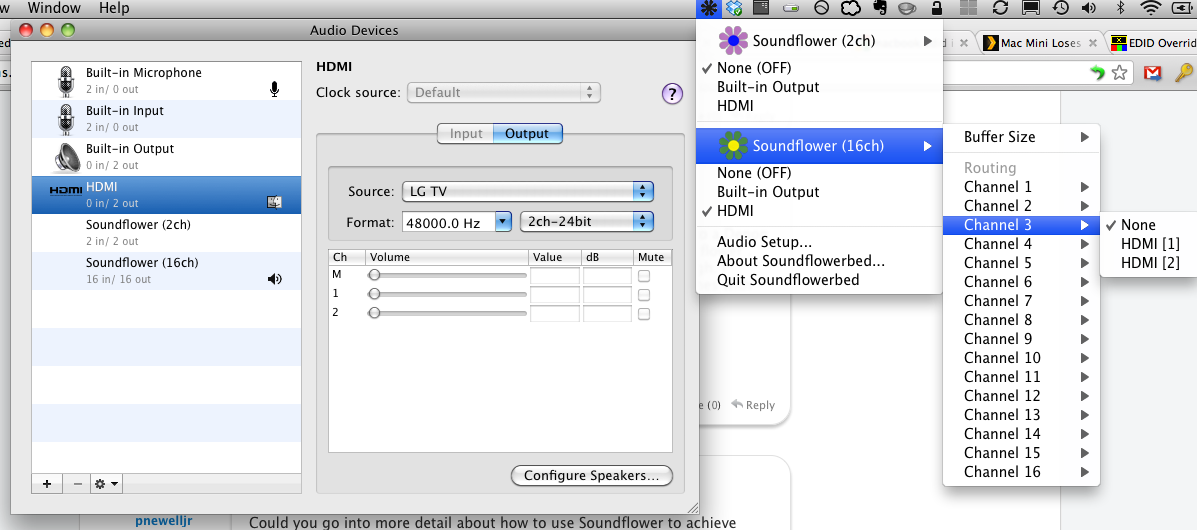Image resolution: width=1197 pixels, height=530 pixels.
Task: Select Built-in Output under Soundflower (2ch)
Action: [x=820, y=87]
